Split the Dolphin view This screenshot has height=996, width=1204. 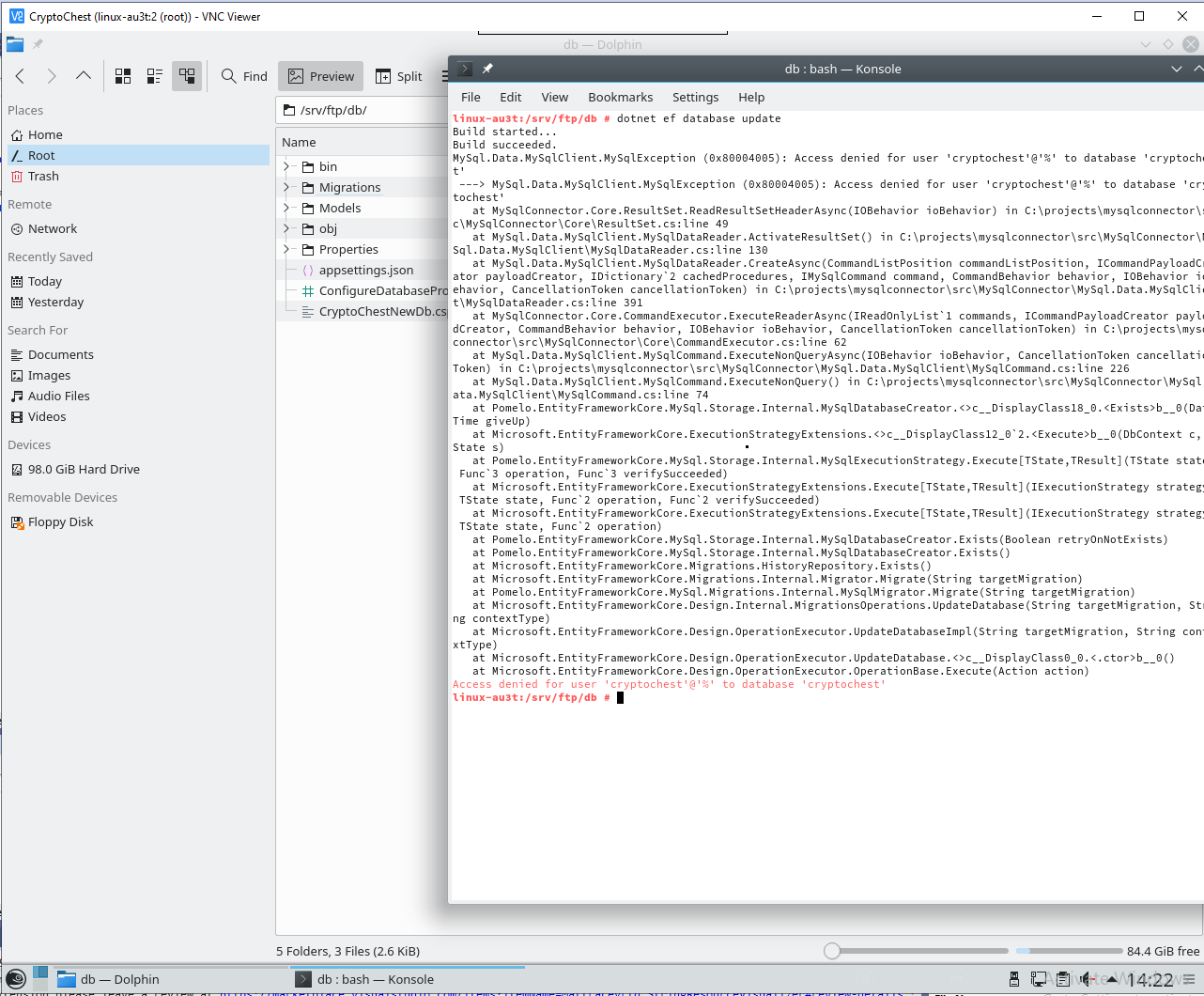click(399, 76)
